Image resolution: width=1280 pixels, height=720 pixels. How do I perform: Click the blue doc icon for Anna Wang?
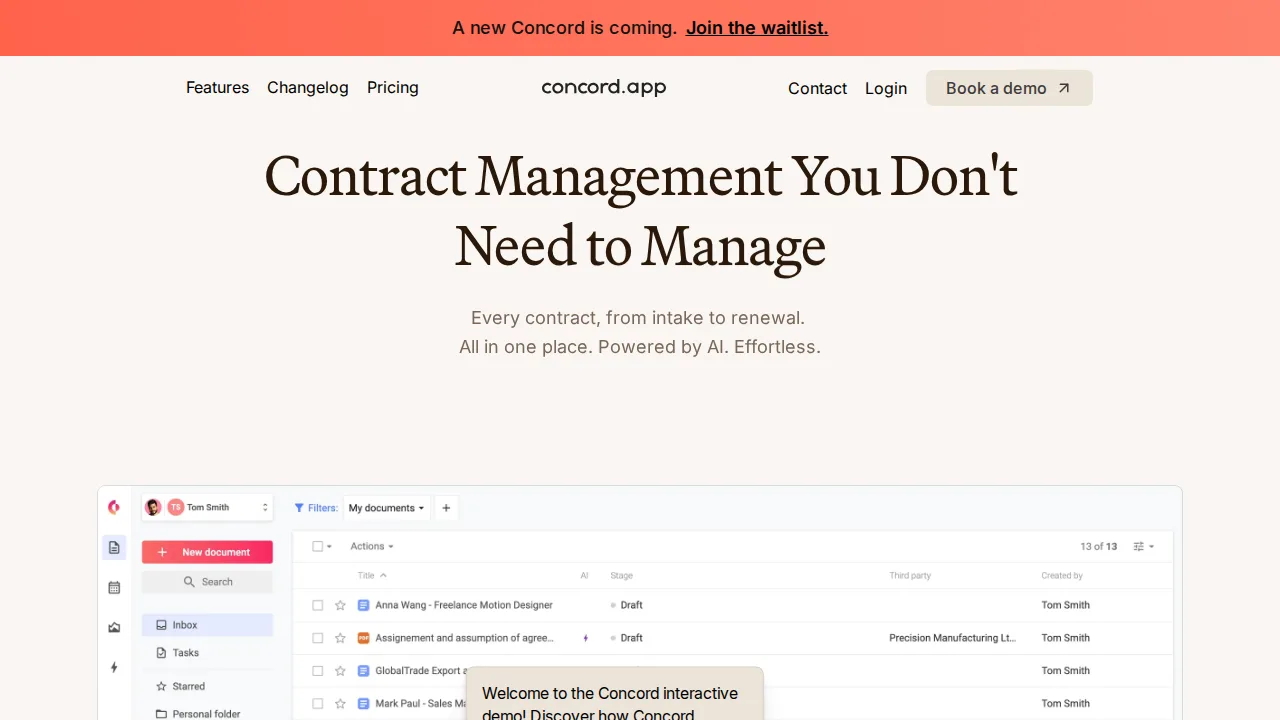coord(364,605)
